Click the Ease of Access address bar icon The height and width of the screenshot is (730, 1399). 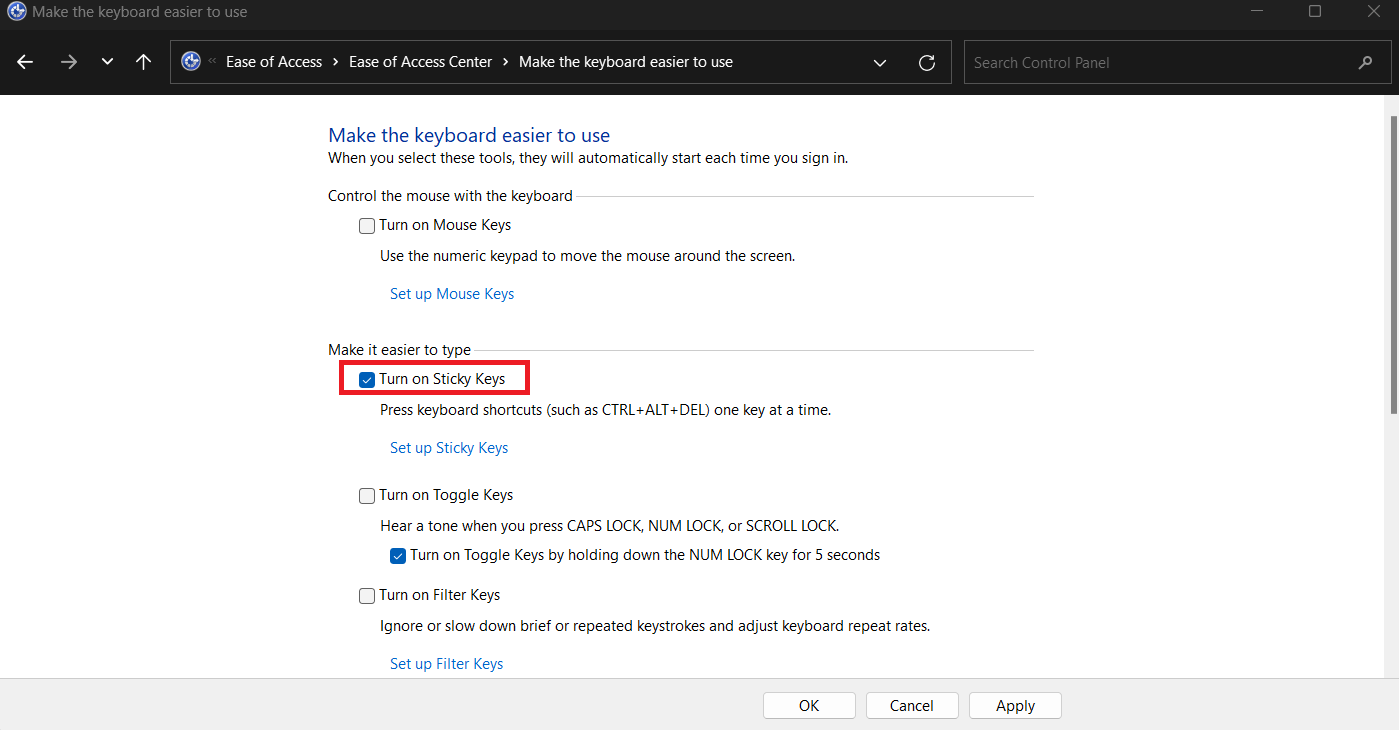coord(191,62)
